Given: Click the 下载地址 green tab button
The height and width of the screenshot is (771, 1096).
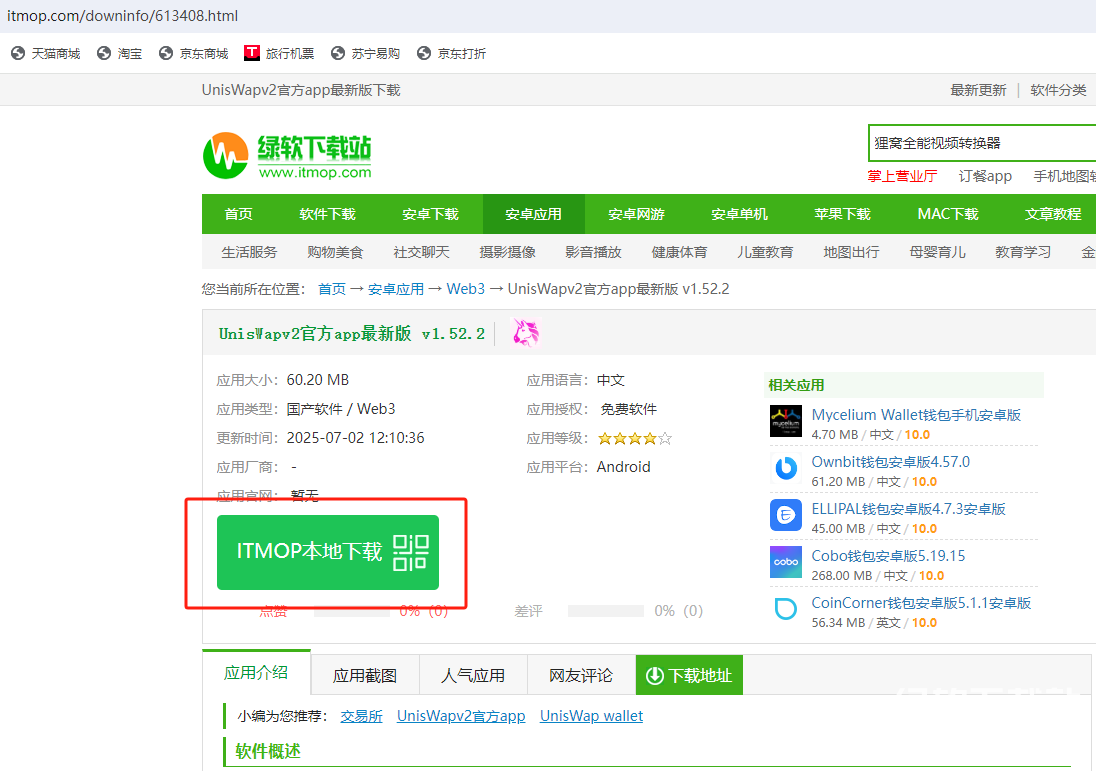Looking at the screenshot, I should (x=689, y=676).
